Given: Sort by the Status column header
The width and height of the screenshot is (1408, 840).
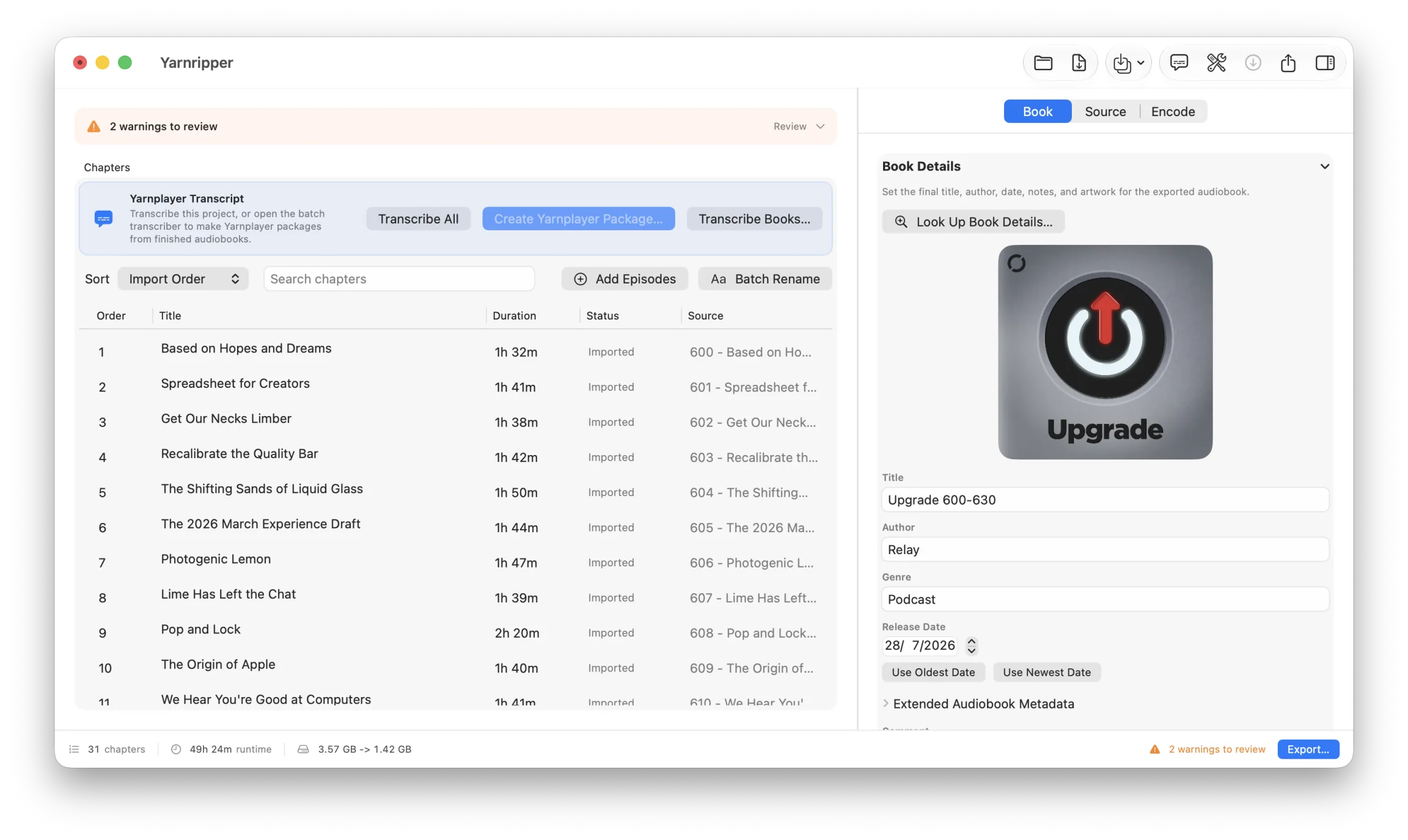Looking at the screenshot, I should (603, 315).
